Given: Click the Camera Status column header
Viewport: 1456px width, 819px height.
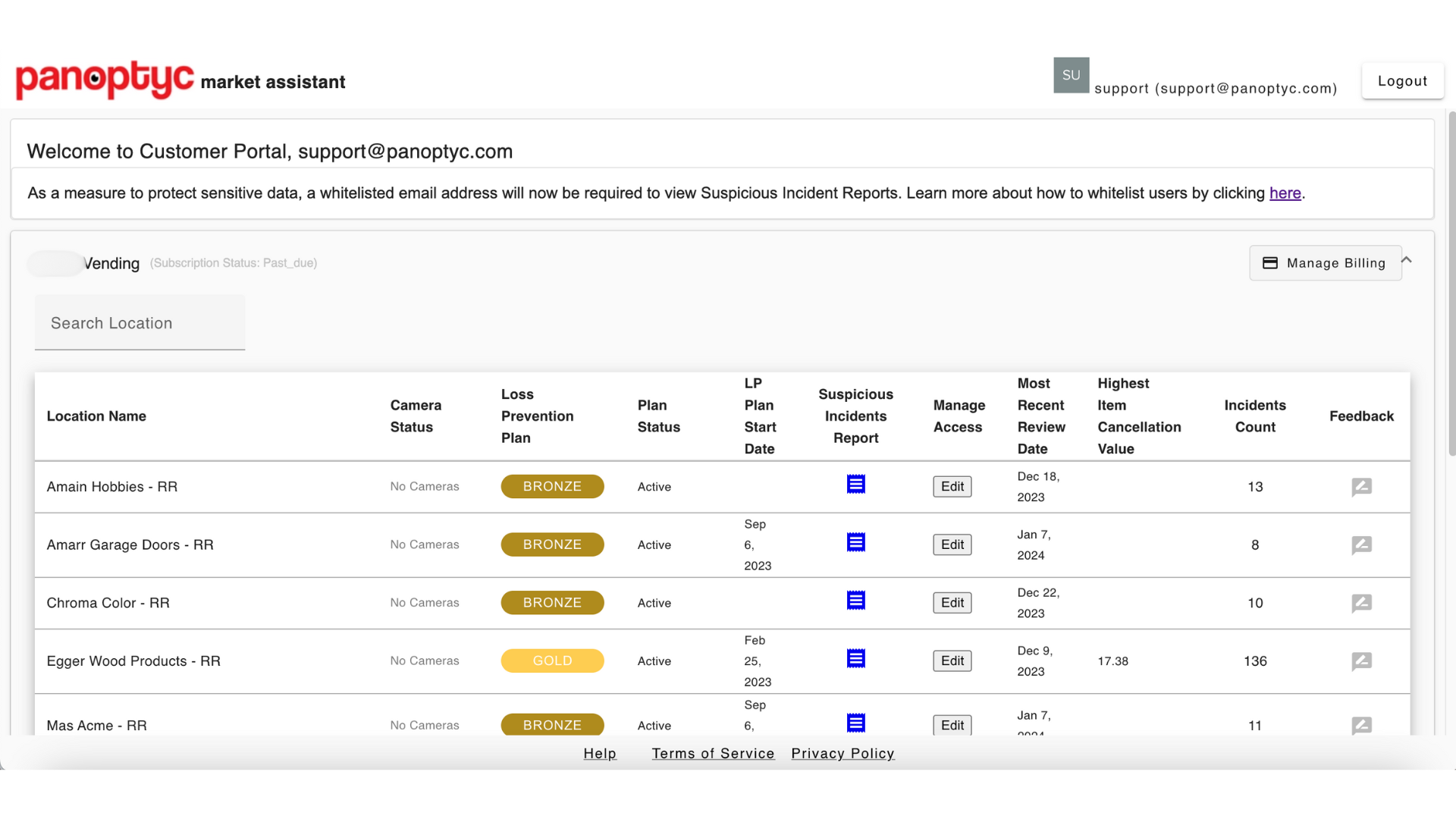Looking at the screenshot, I should pos(416,416).
